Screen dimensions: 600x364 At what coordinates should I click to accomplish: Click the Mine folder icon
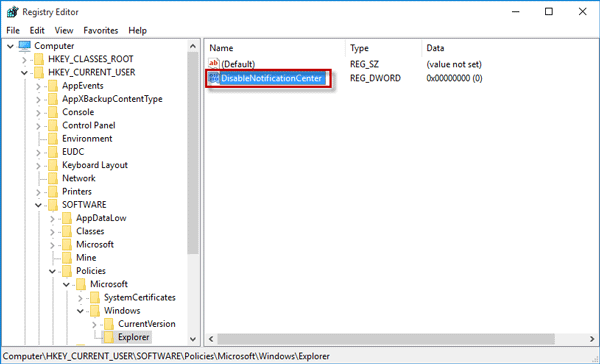(x=67, y=258)
